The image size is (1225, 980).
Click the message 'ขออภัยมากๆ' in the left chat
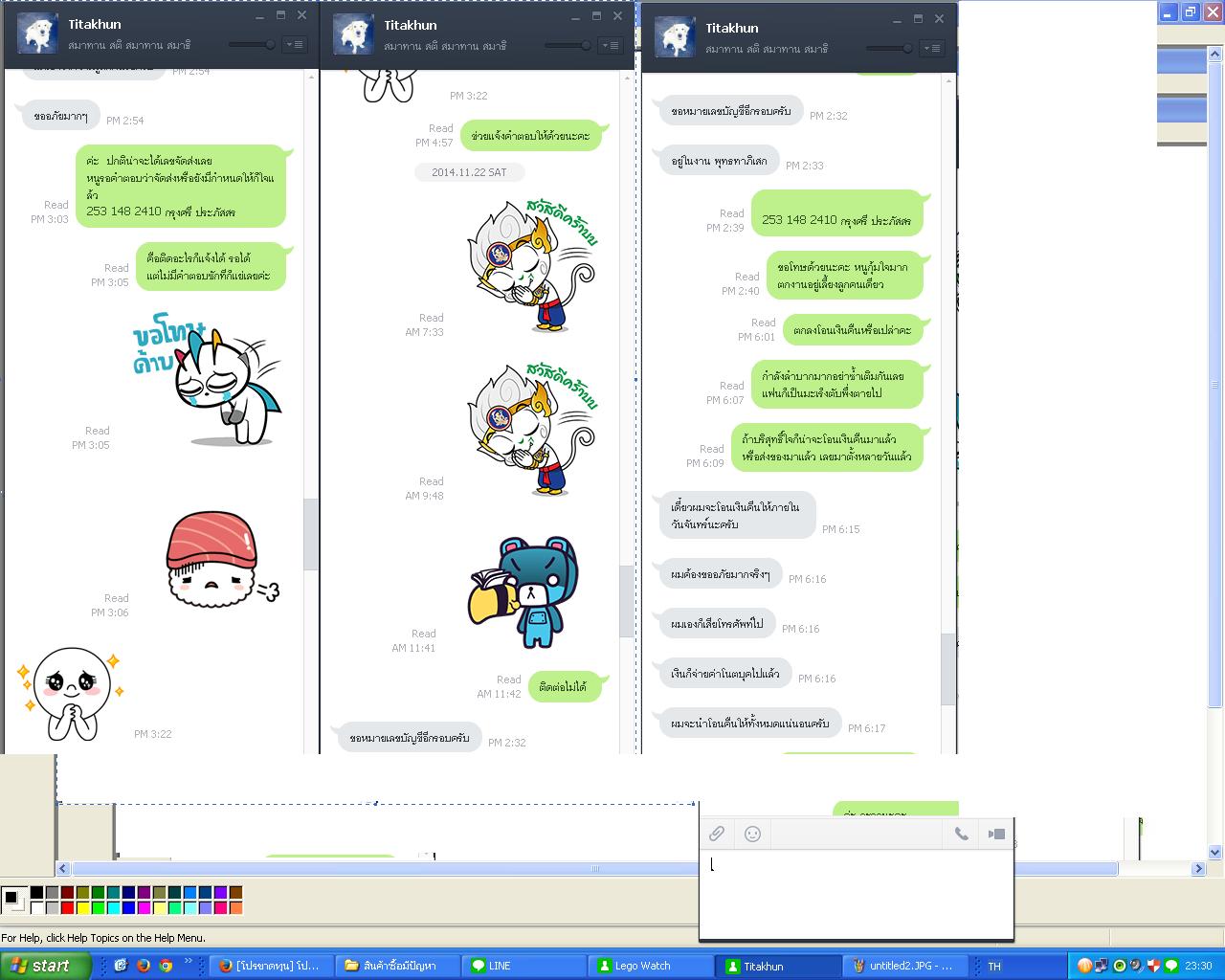(x=60, y=116)
